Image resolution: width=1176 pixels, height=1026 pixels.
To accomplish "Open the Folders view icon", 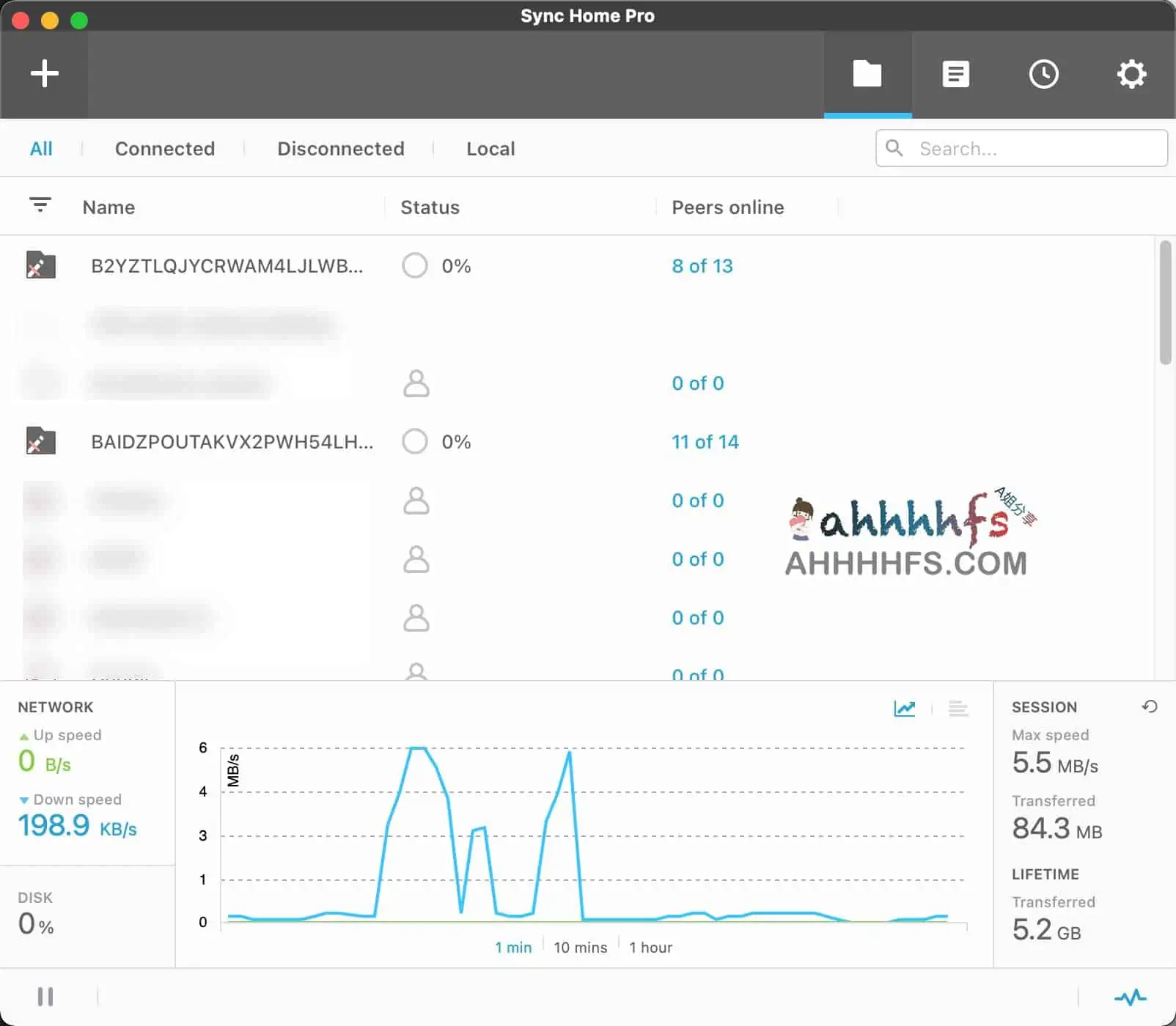I will point(867,74).
